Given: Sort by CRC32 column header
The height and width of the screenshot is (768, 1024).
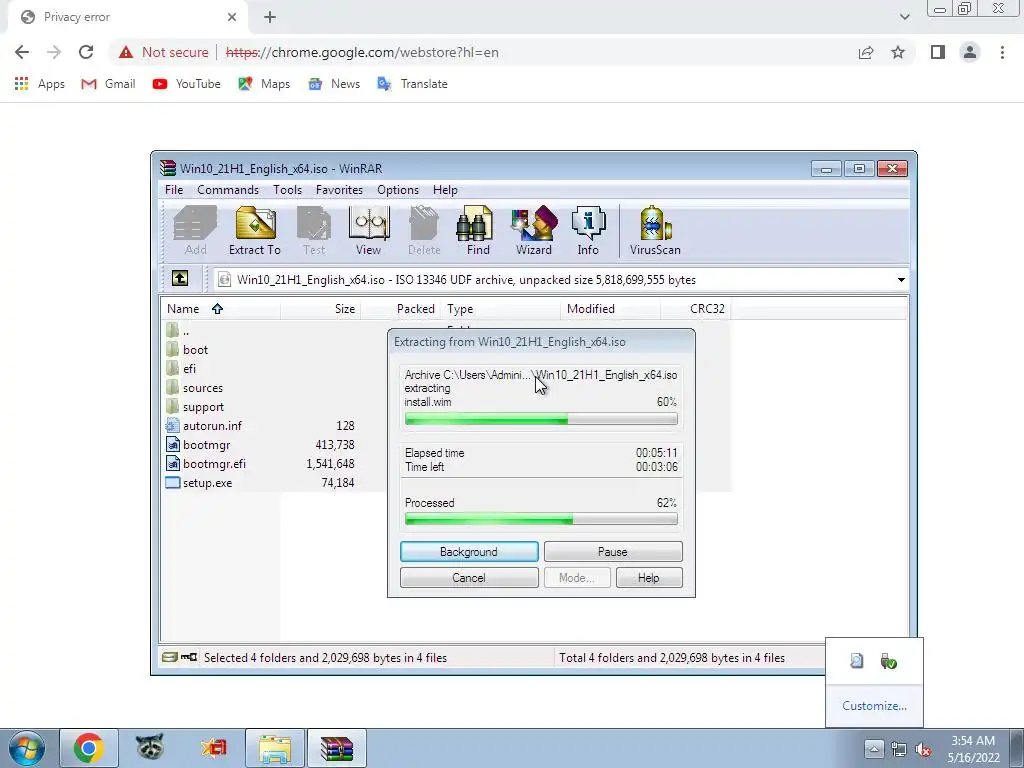Looking at the screenshot, I should (x=696, y=308).
